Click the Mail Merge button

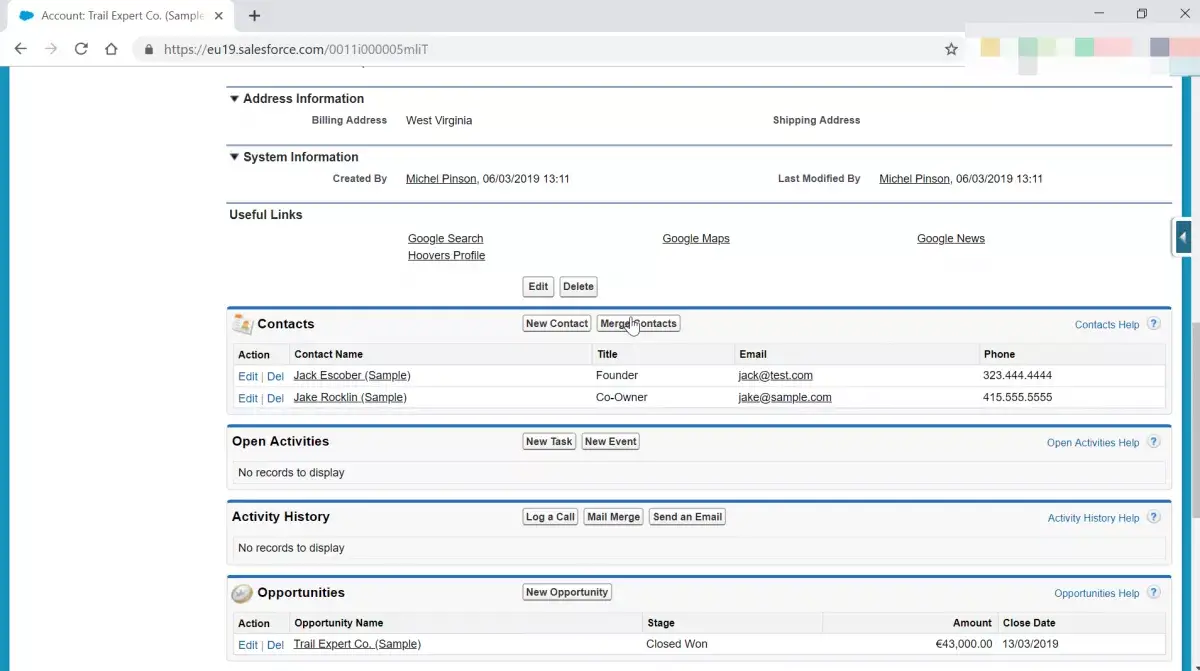[x=613, y=517]
